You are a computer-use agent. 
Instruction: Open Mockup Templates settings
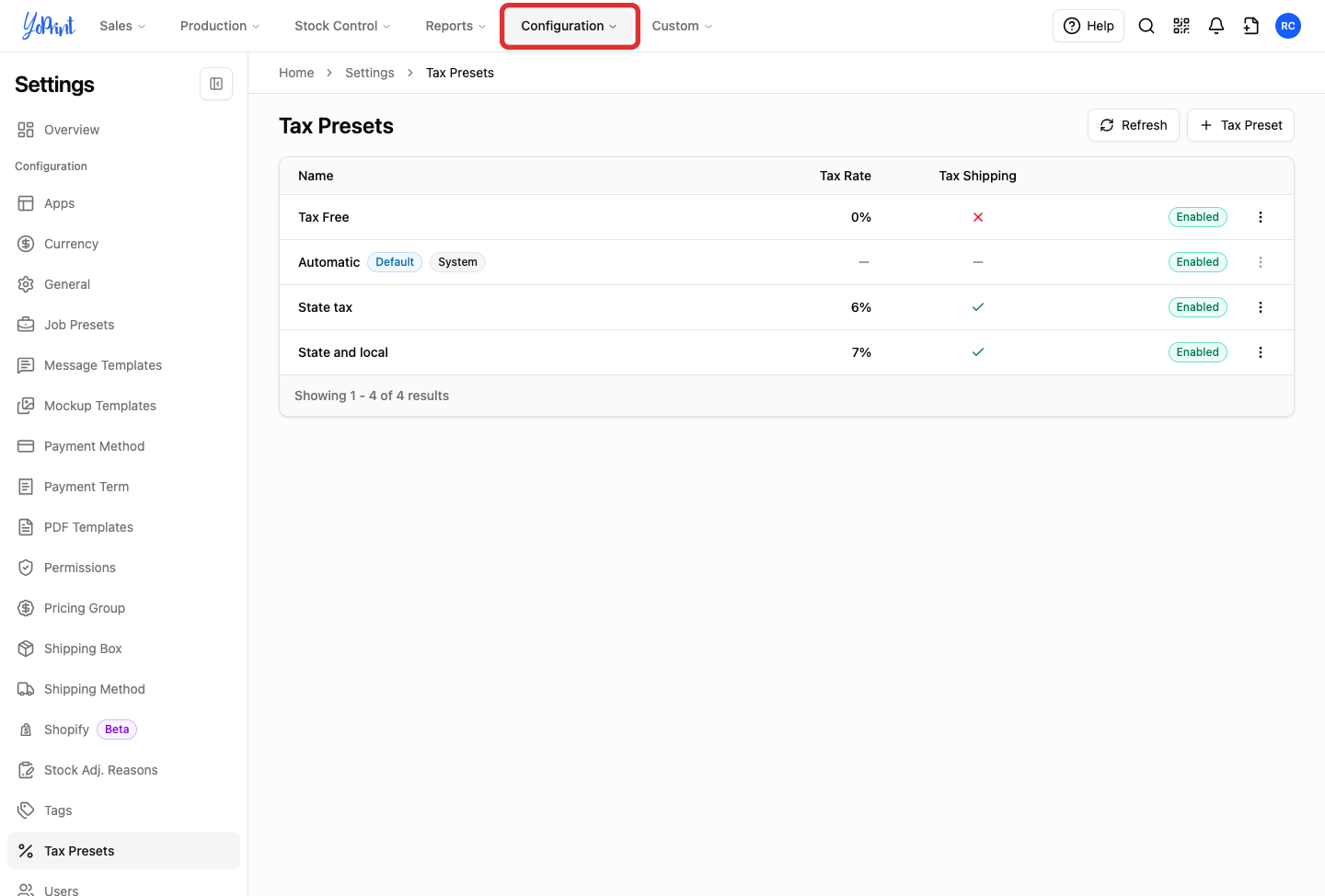123,406
